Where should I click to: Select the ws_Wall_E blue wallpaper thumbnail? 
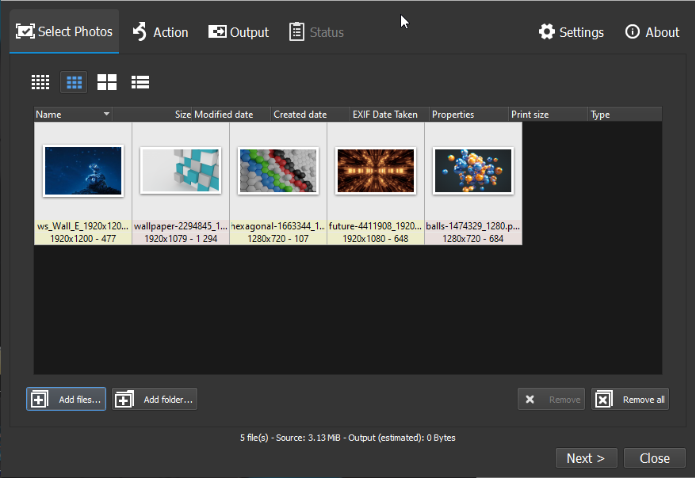83,172
